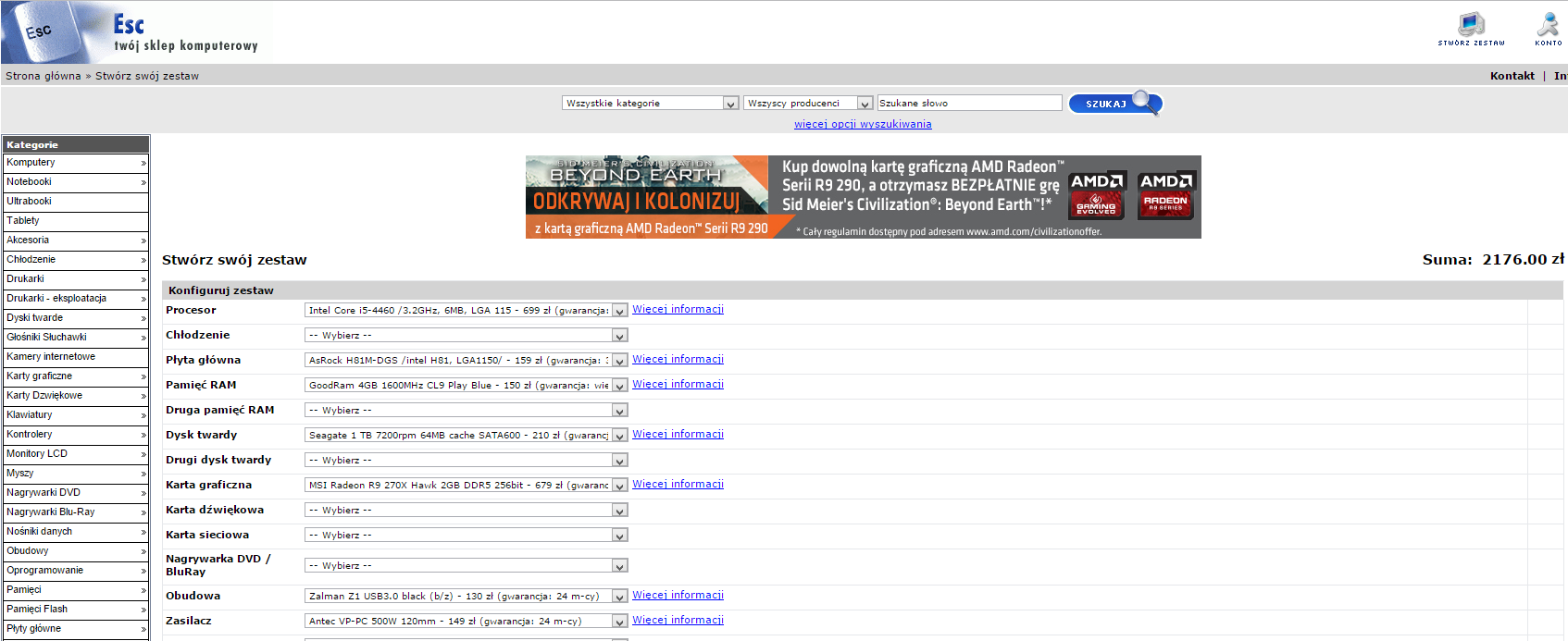This screenshot has width=1568, height=641.
Task: Open Karta graficzna selection dropdown
Action: (467, 485)
